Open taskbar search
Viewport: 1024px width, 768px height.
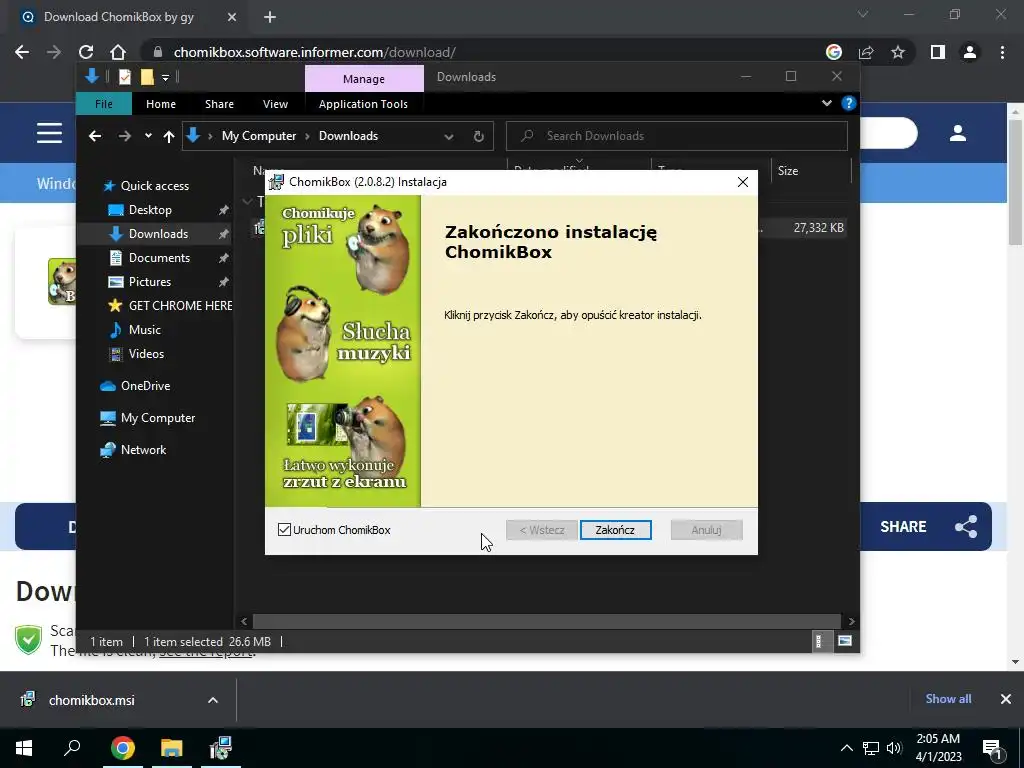(72, 748)
